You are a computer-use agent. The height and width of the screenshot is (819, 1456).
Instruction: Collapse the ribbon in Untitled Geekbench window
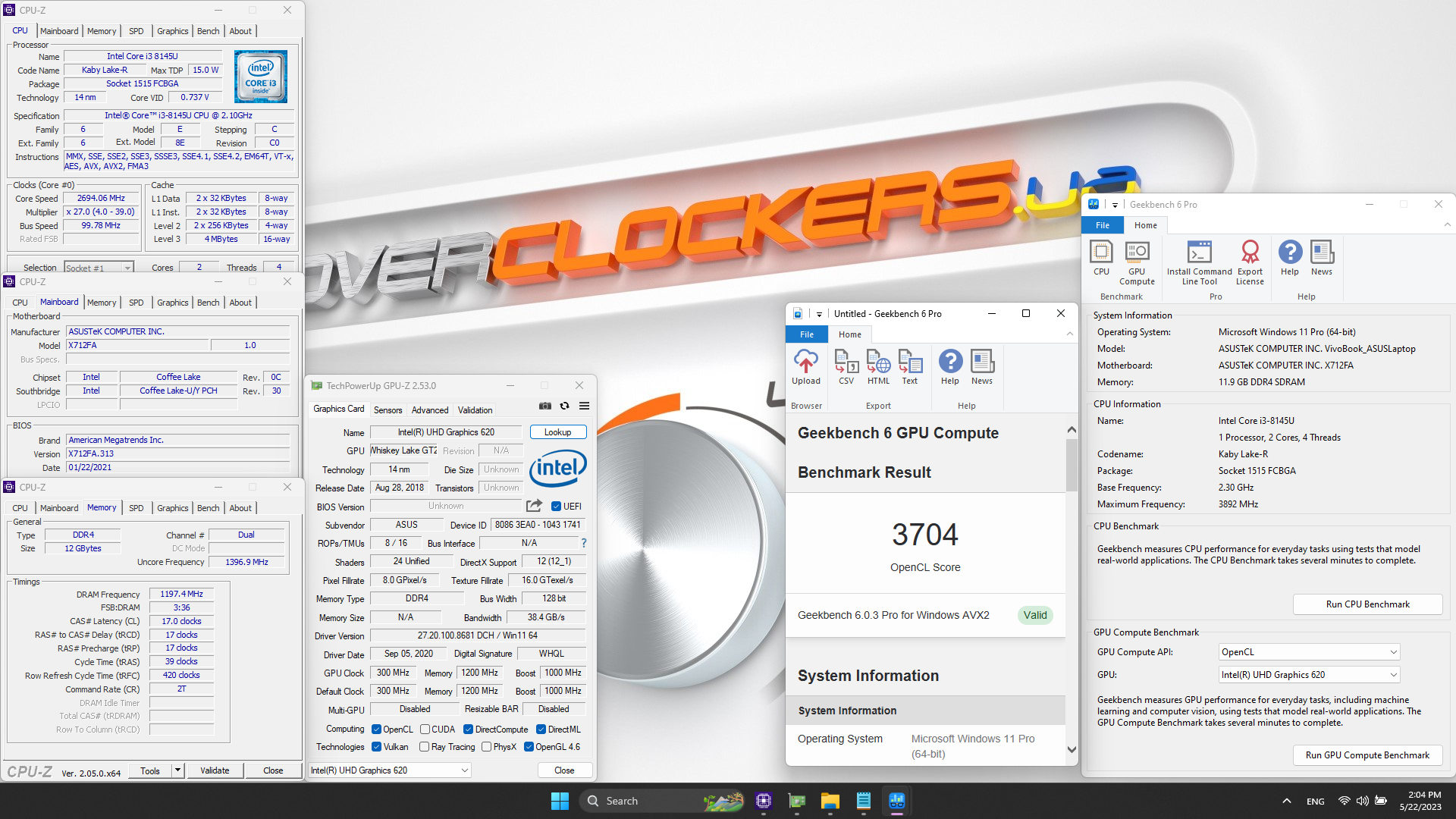(1070, 334)
